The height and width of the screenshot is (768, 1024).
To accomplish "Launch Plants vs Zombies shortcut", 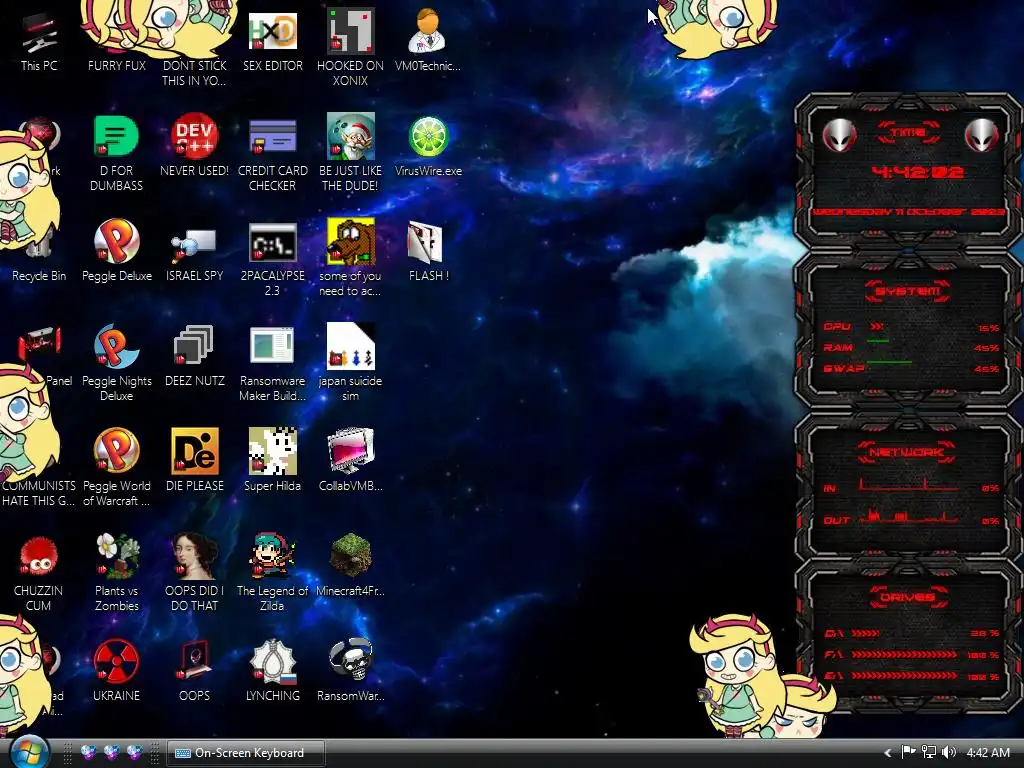I will click(116, 573).
